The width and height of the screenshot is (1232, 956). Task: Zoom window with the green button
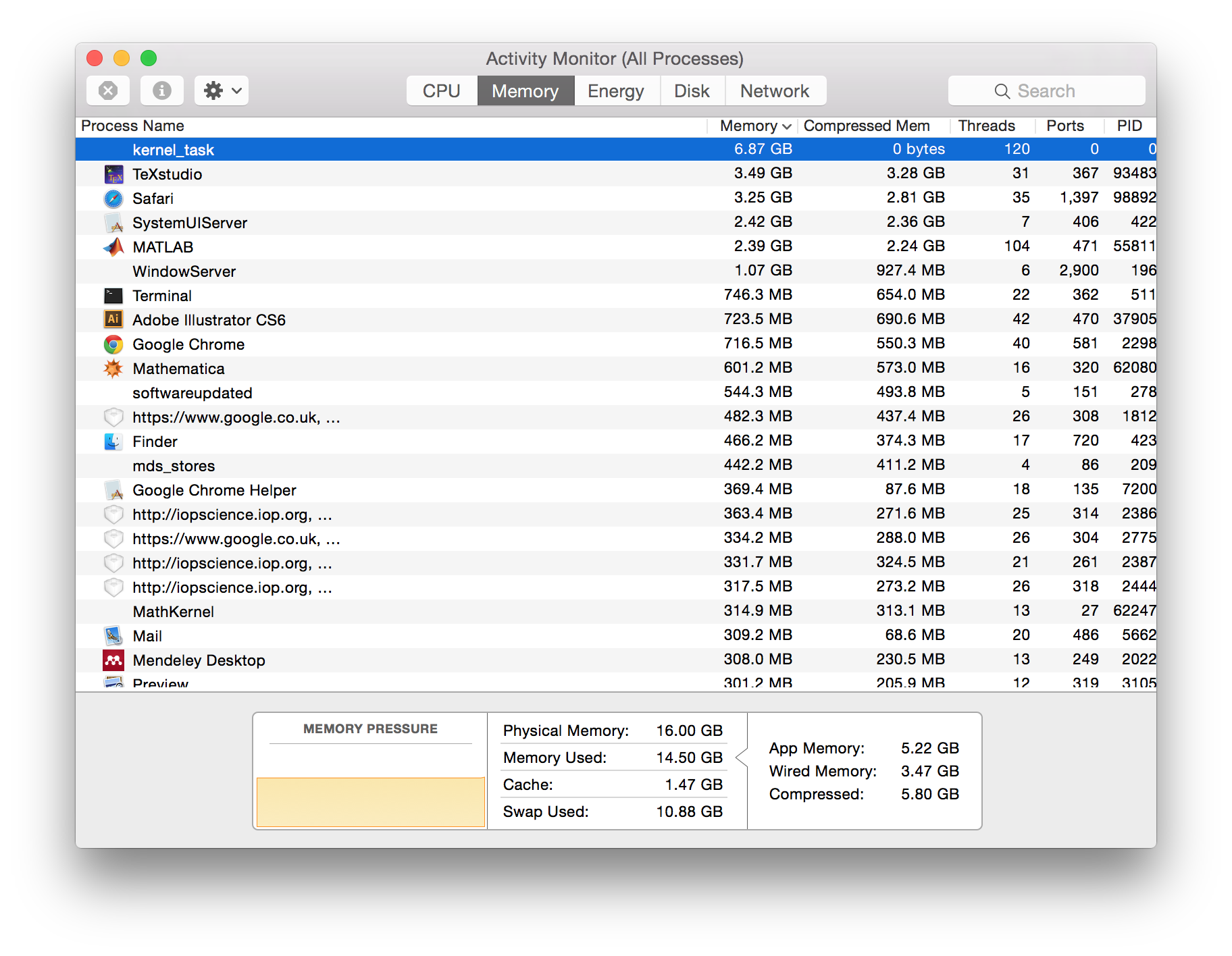149,58
